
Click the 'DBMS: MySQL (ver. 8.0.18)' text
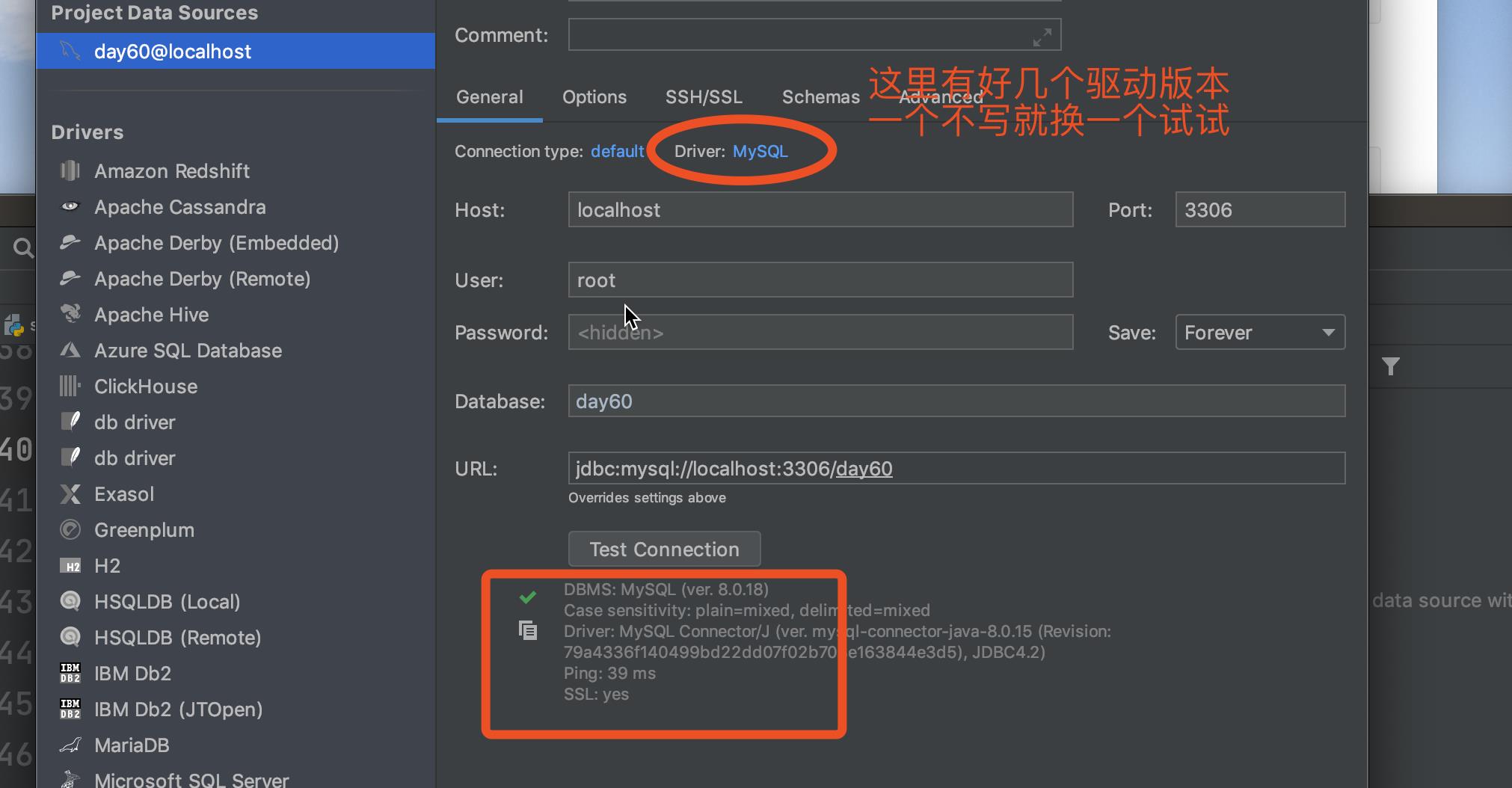point(666,589)
